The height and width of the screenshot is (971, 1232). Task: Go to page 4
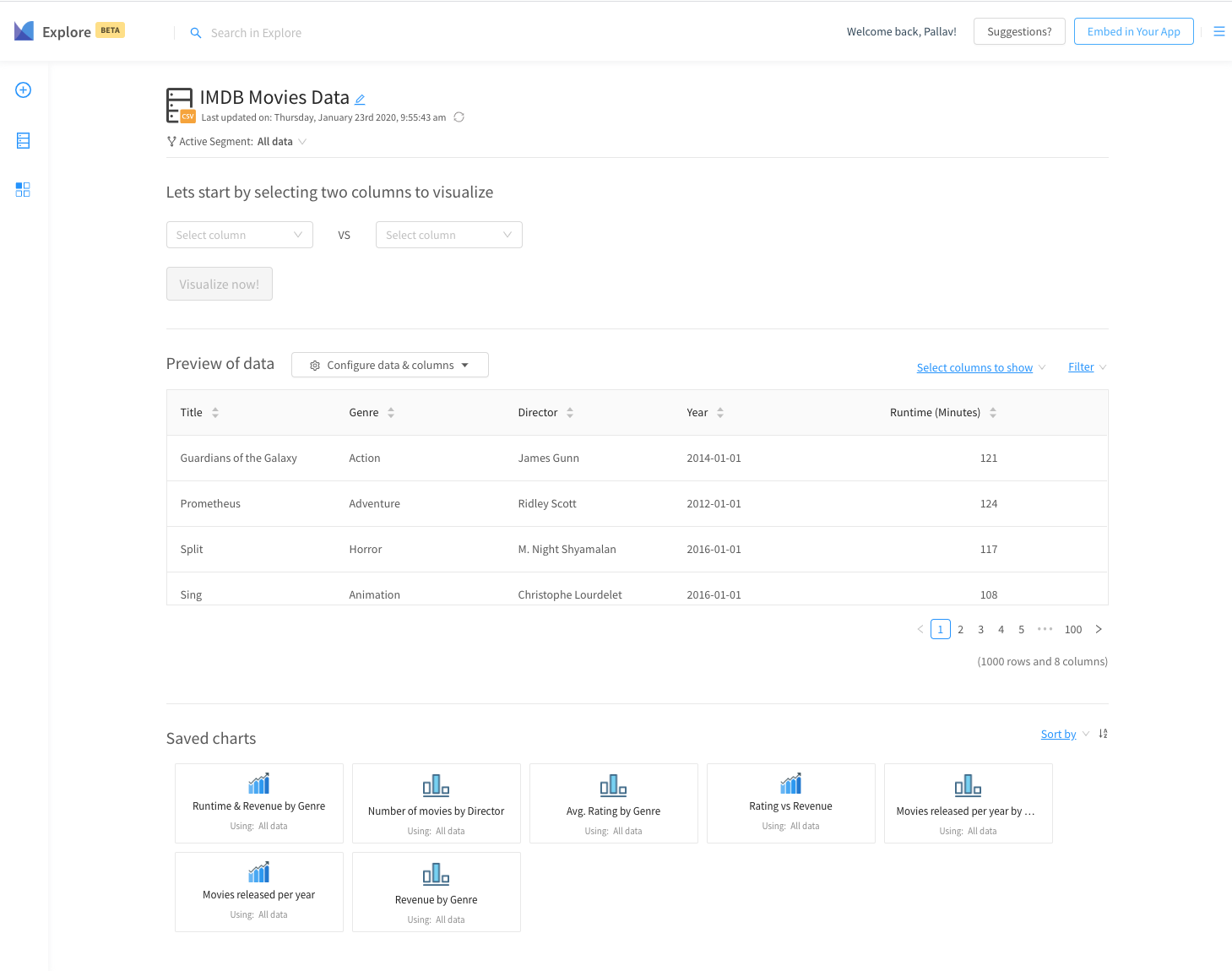click(1001, 629)
